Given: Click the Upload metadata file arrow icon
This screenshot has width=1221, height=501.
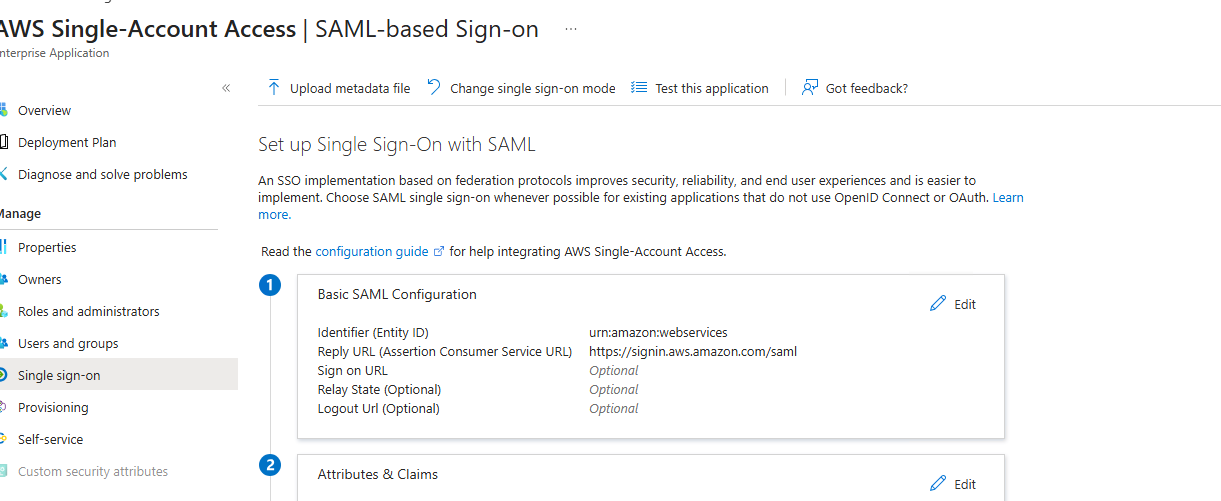Looking at the screenshot, I should pos(273,88).
